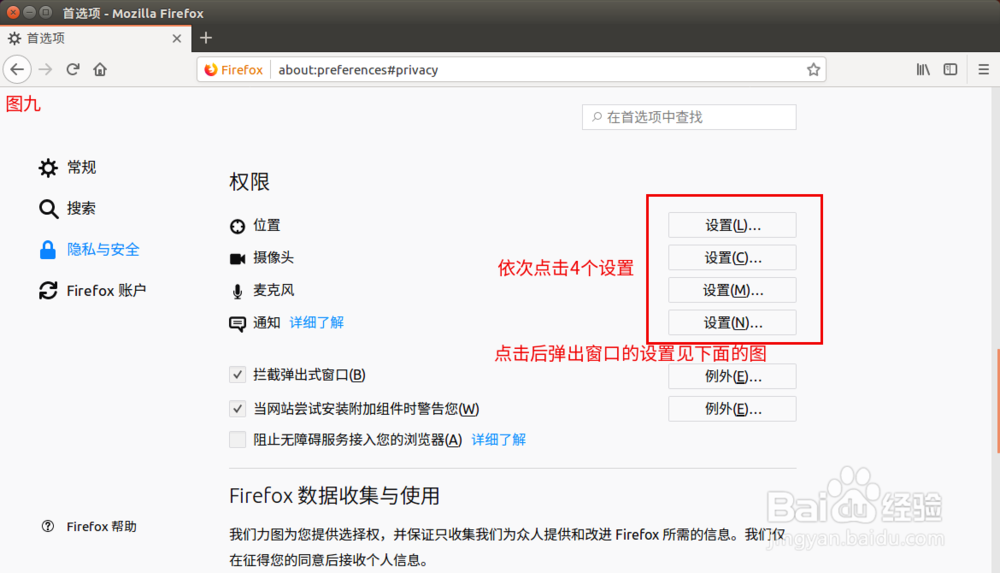
Task: Click the location 位置 icon
Action: (237, 226)
